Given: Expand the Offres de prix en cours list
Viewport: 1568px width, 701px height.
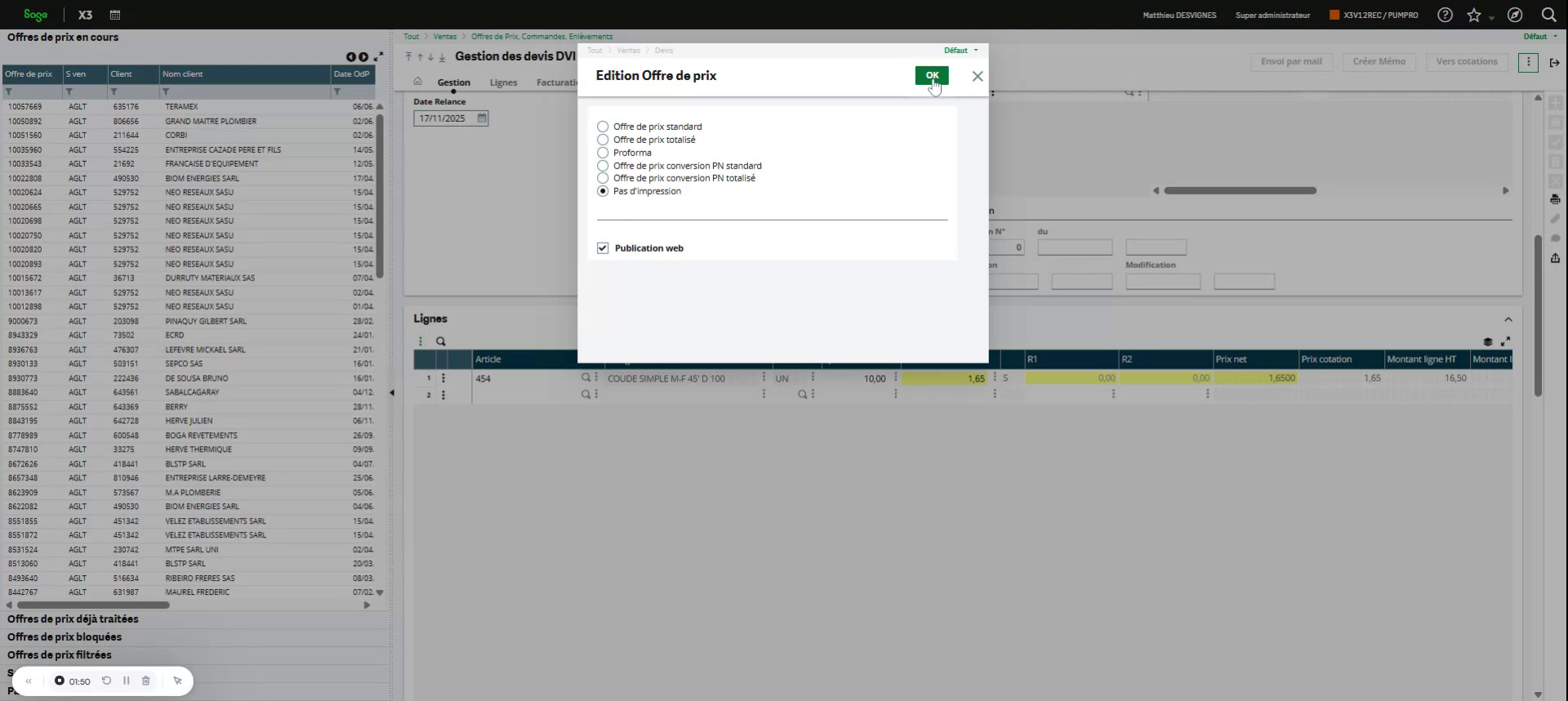Looking at the screenshot, I should click(378, 56).
